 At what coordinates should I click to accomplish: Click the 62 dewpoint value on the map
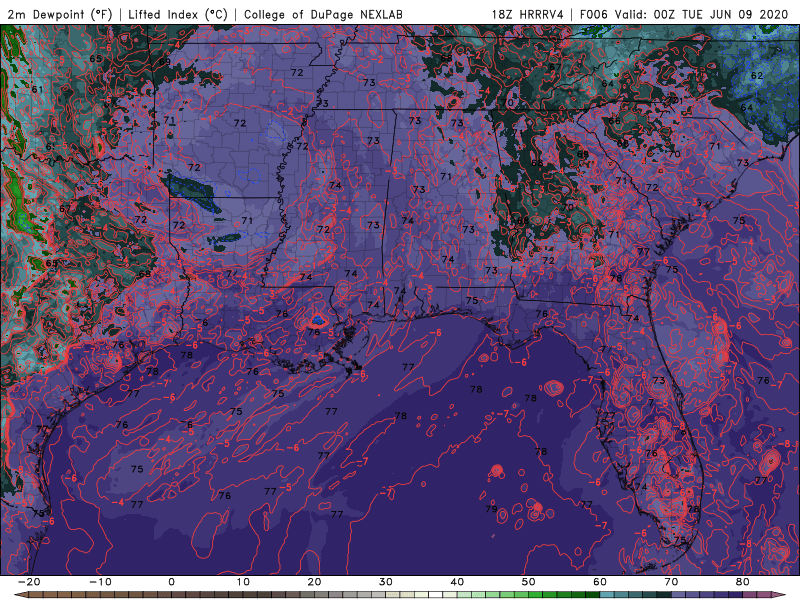pyautogui.click(x=757, y=76)
